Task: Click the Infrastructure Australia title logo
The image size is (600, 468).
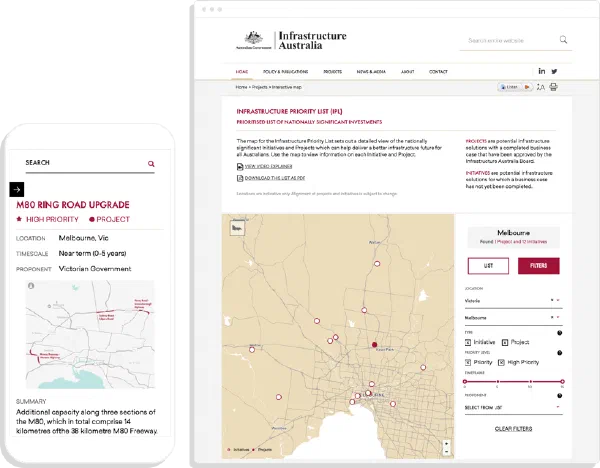Action: tap(312, 41)
